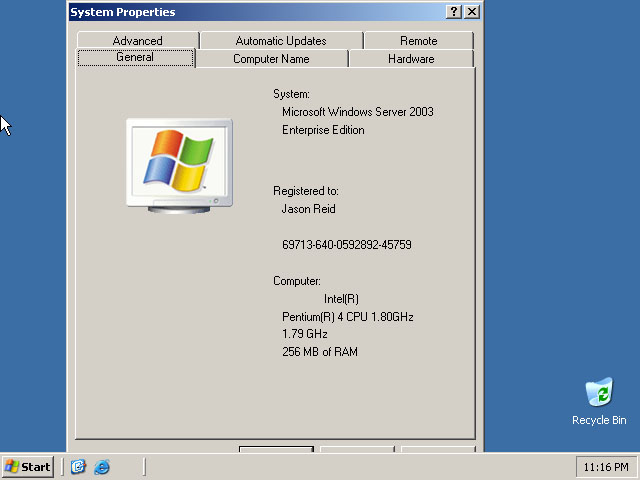Click the Show Desktop quick launch icon
The width and height of the screenshot is (640, 480).
tap(78, 467)
